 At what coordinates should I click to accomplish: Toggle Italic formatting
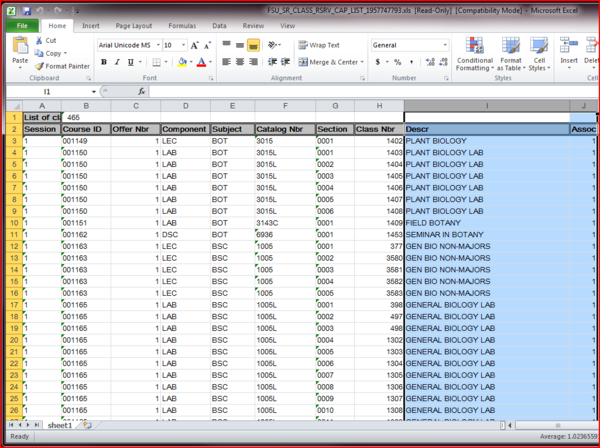pos(117,62)
